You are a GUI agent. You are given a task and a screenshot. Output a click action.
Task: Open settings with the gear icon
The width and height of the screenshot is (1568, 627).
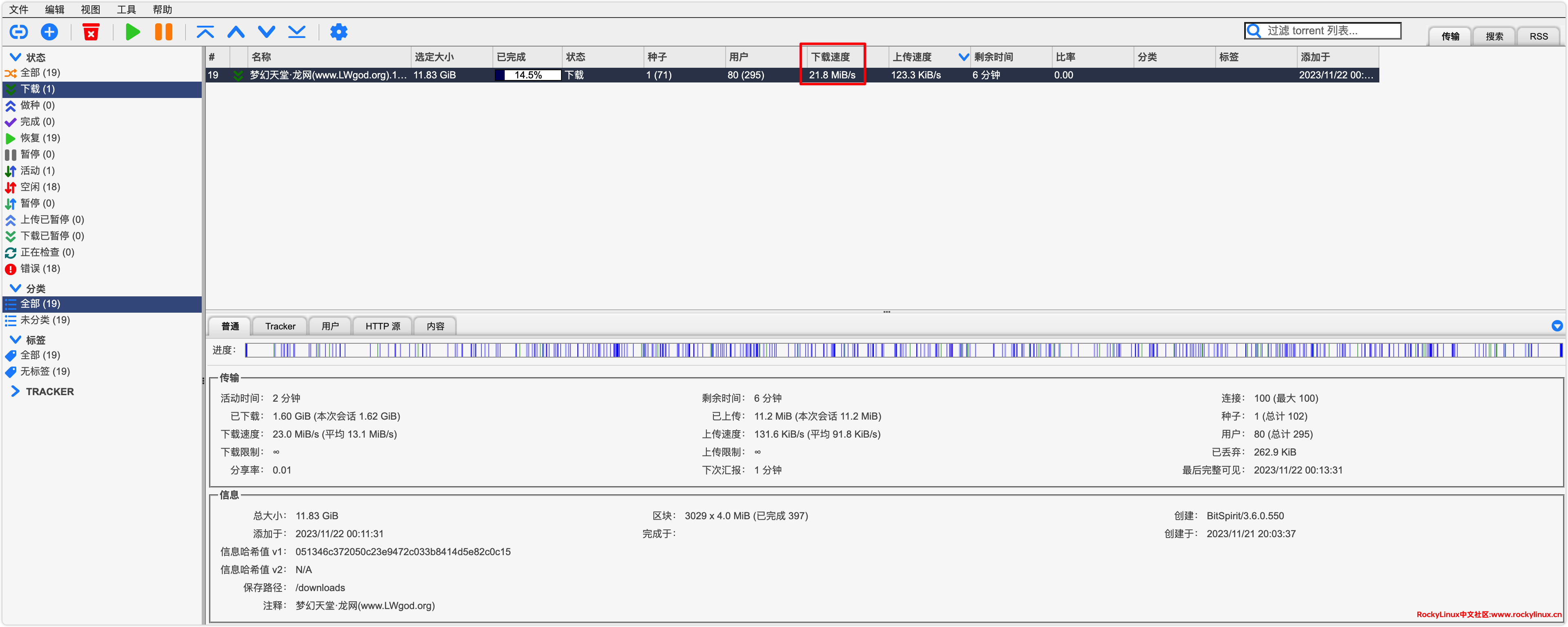(339, 32)
